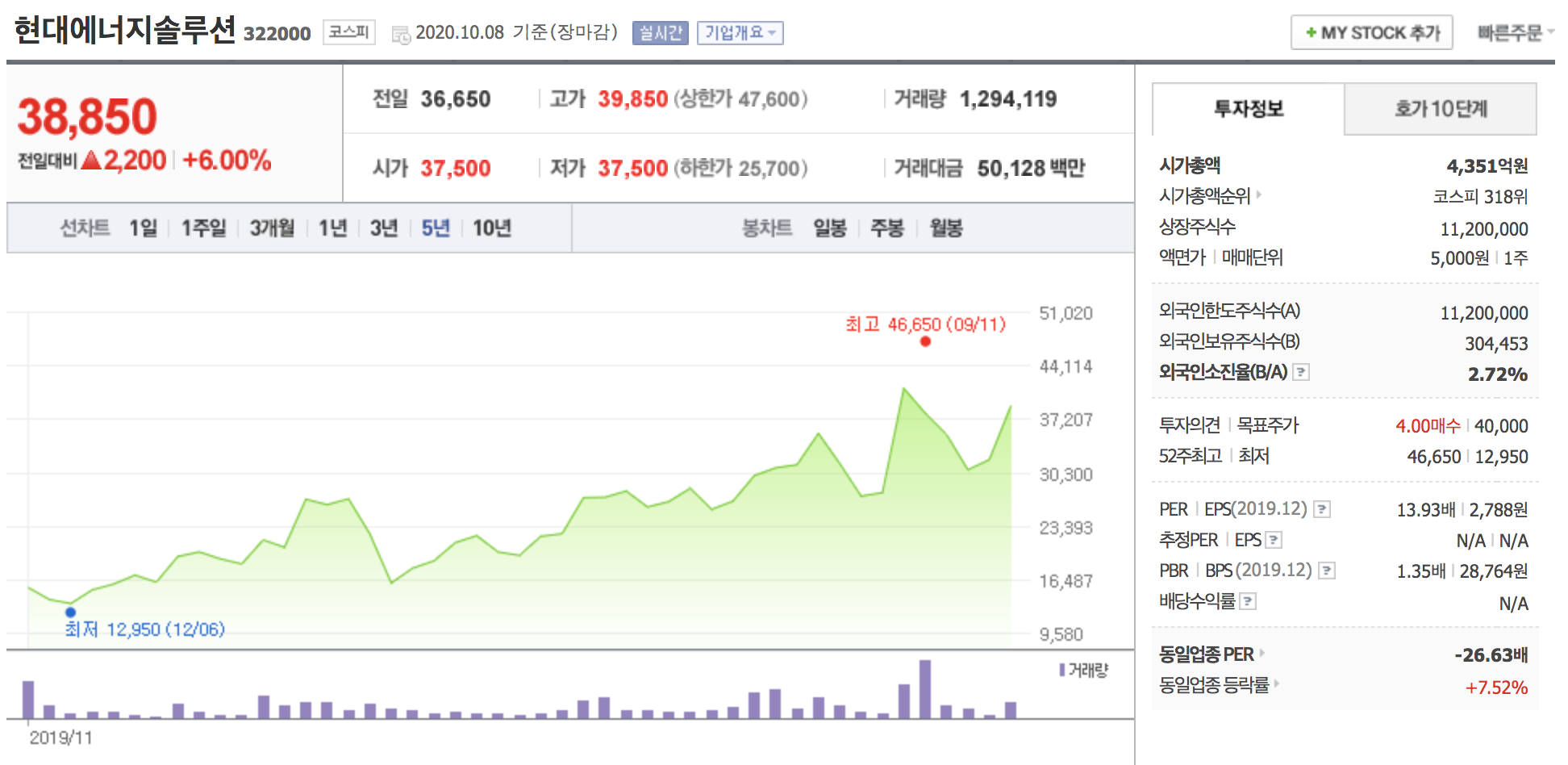Click the 거래량 legend swatch
Screen dimensions: 1568x765
point(1062,670)
